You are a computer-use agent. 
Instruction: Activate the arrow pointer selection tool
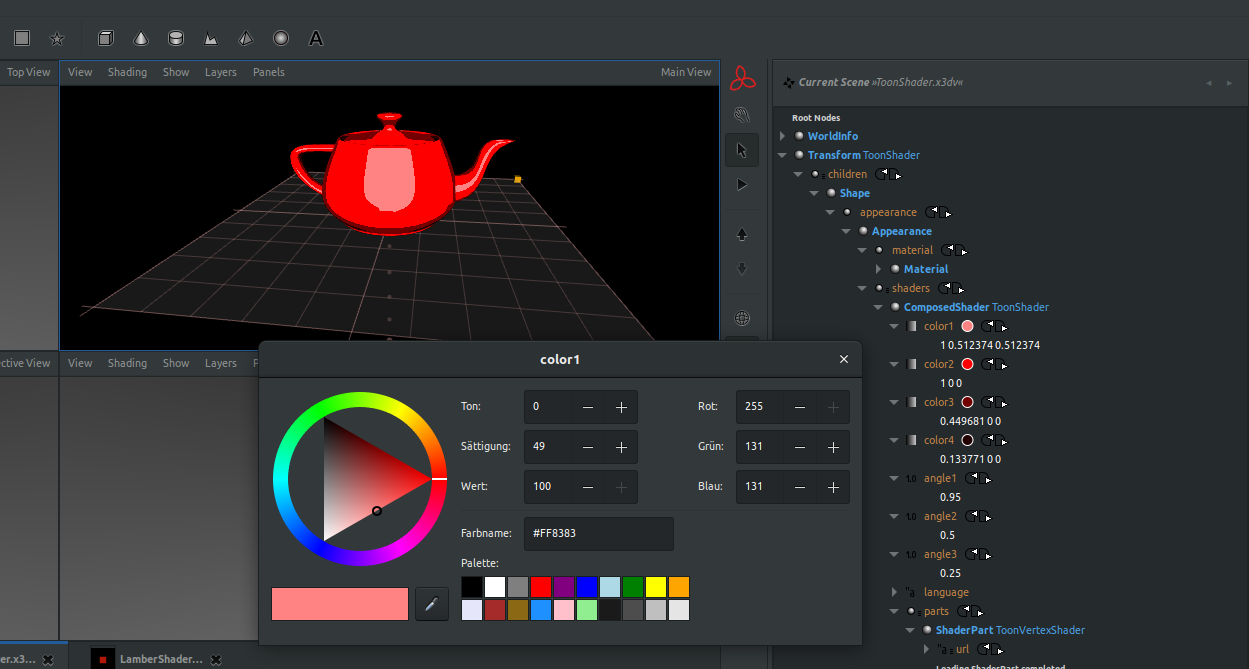point(741,150)
